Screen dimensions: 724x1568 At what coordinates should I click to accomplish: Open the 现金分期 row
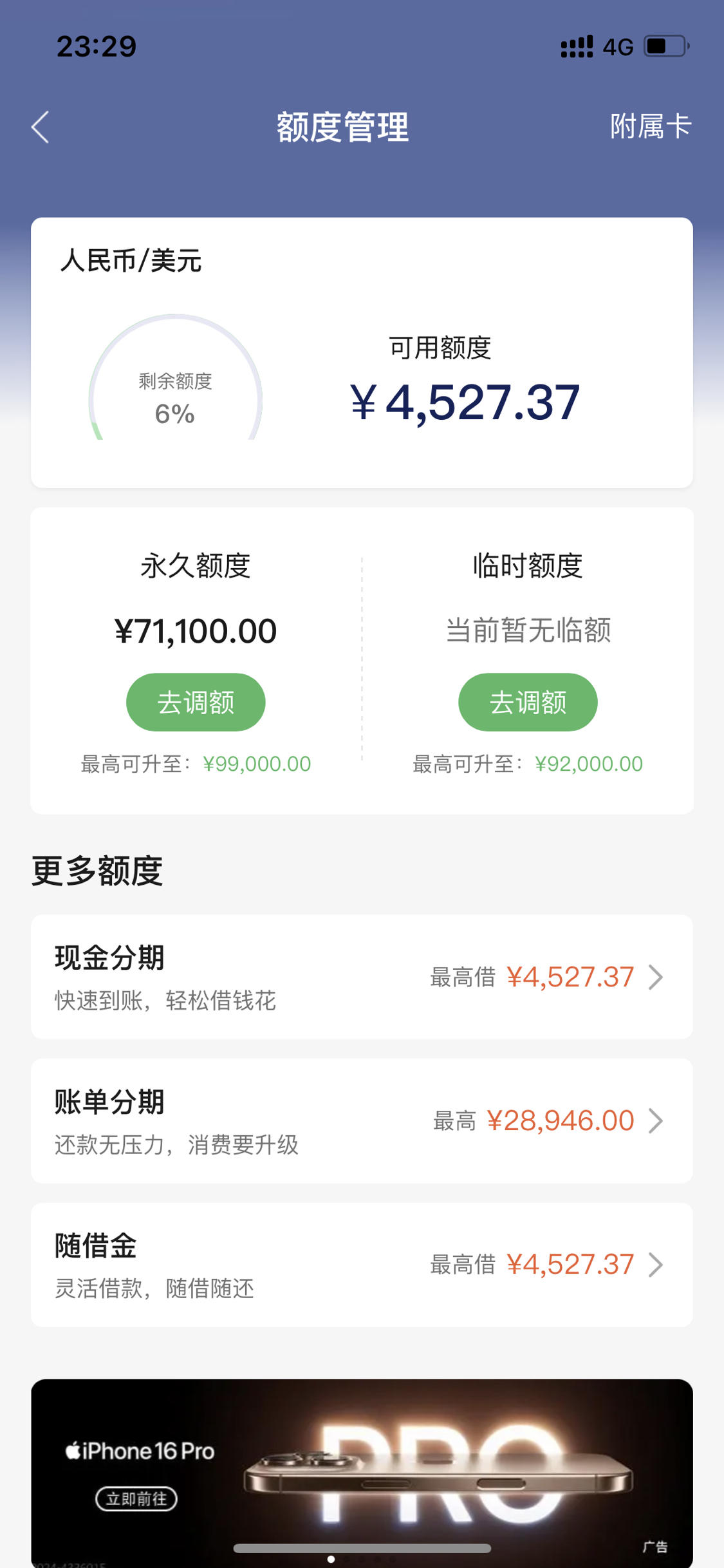(362, 977)
